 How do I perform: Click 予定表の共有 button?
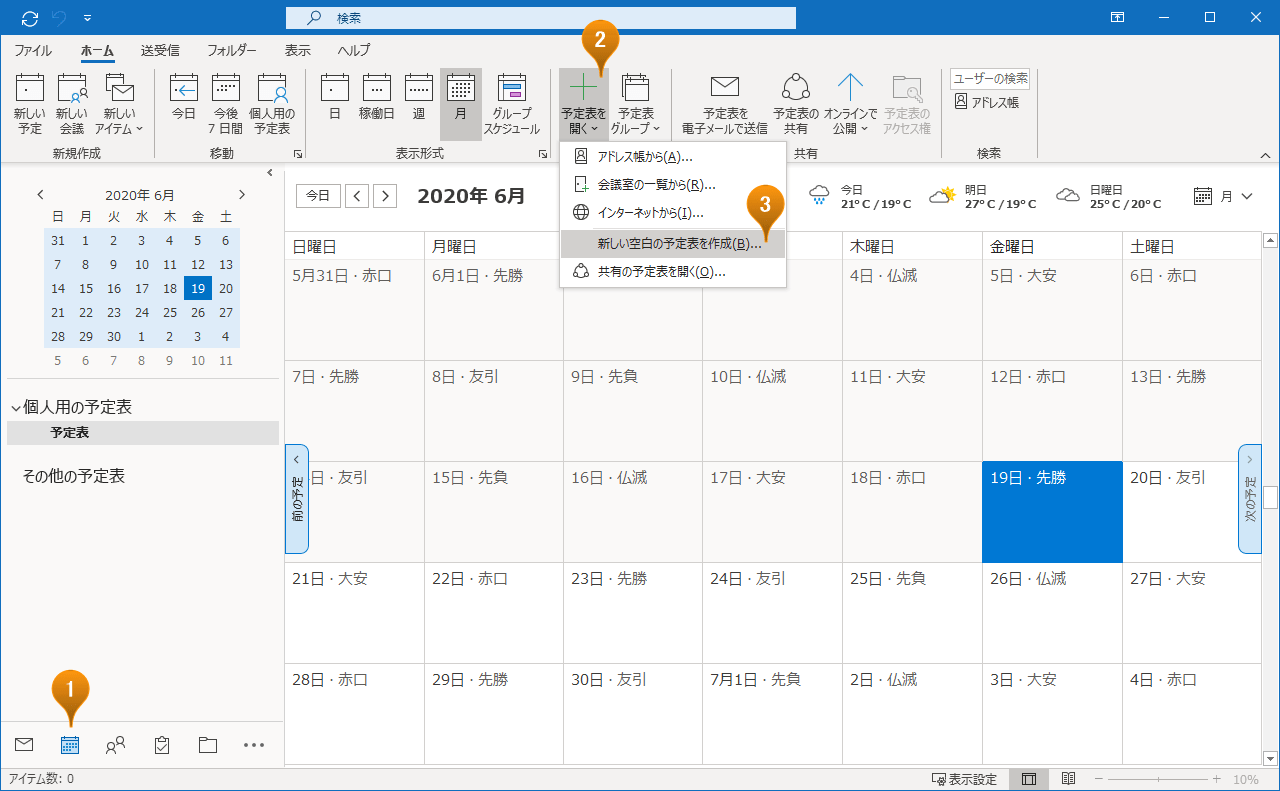tap(796, 104)
